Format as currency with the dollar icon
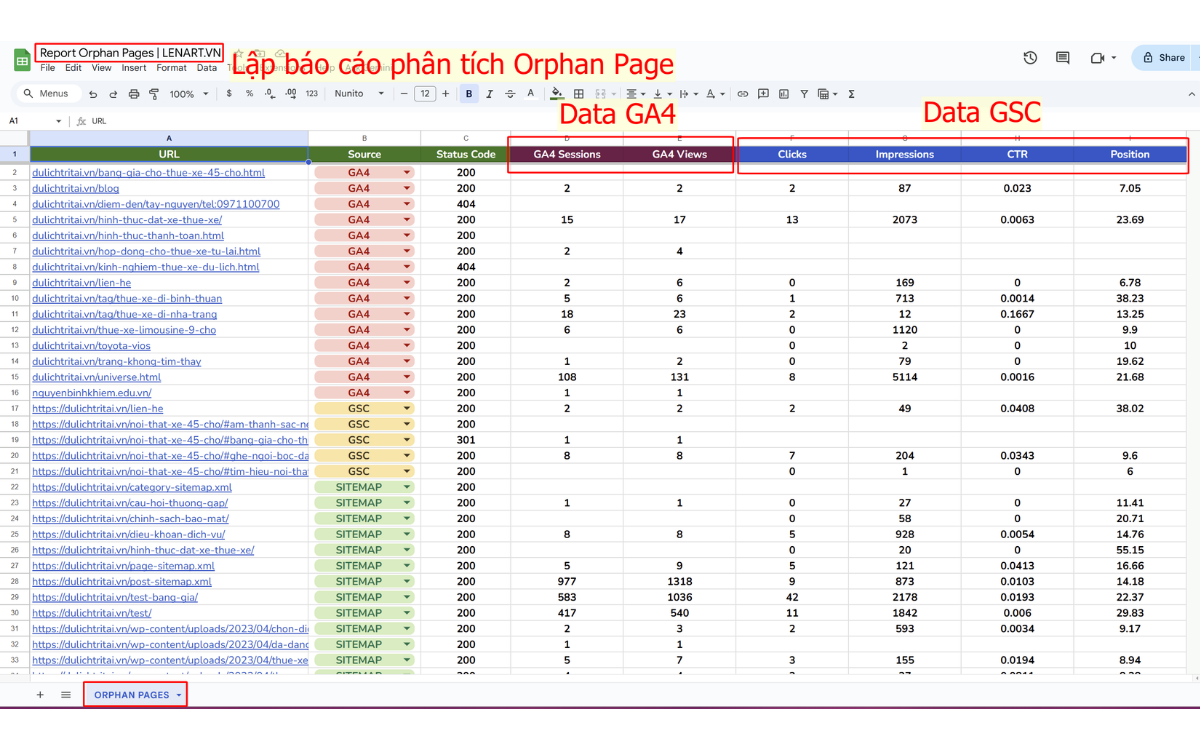This screenshot has width=1200, height=750. tap(228, 93)
